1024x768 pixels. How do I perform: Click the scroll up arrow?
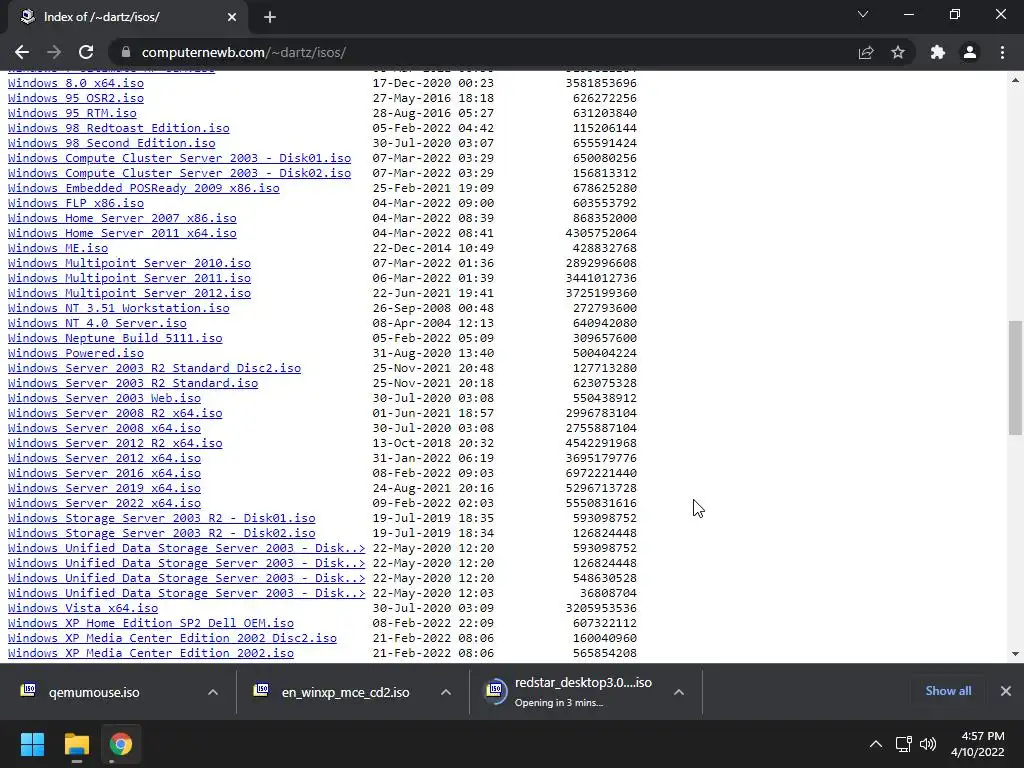point(1015,80)
